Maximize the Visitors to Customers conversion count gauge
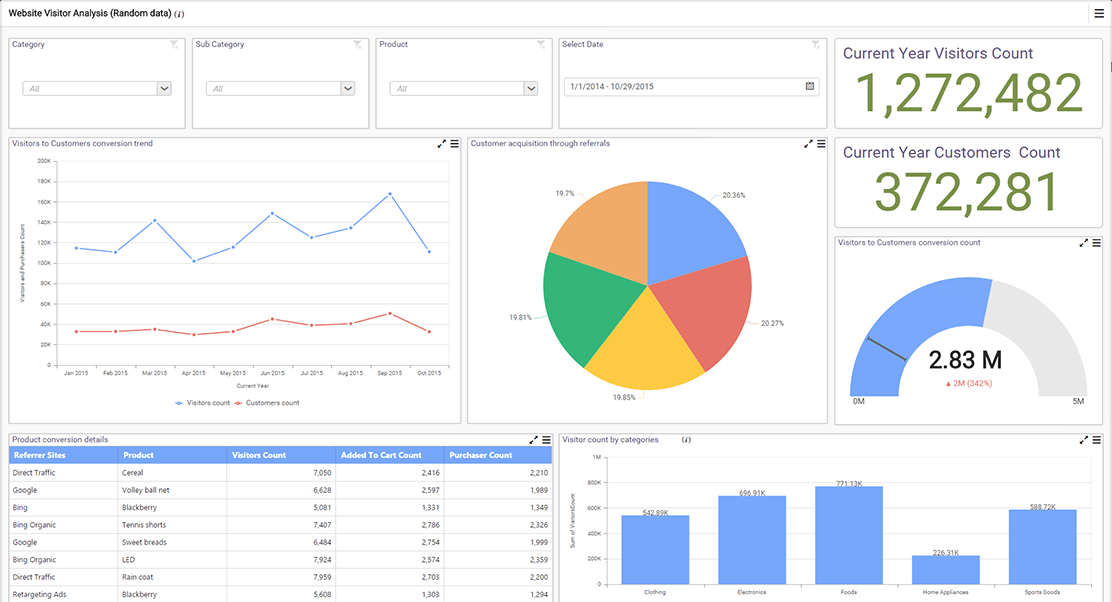 (x=1084, y=242)
